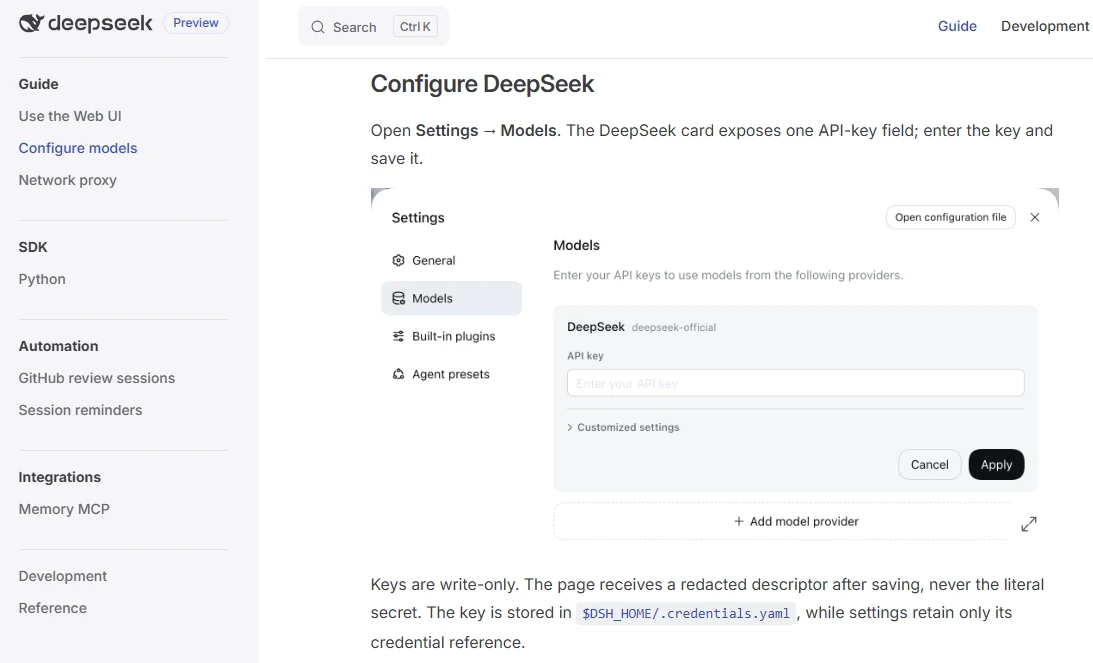Click the search magnifier icon
Screen dimensions: 1093x663
[x=318, y=27]
